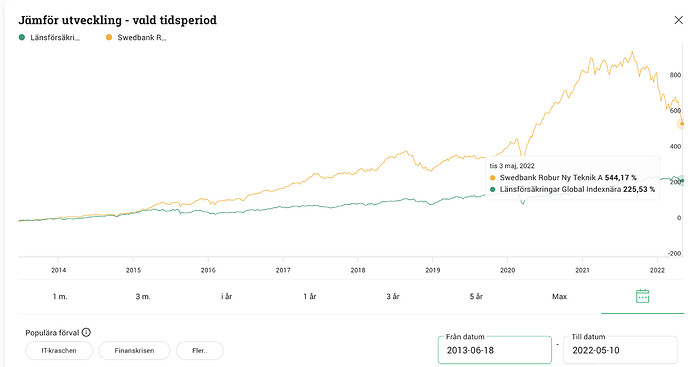Click the Swedbank Robur Ny Teknik tooltip entry

point(563,178)
